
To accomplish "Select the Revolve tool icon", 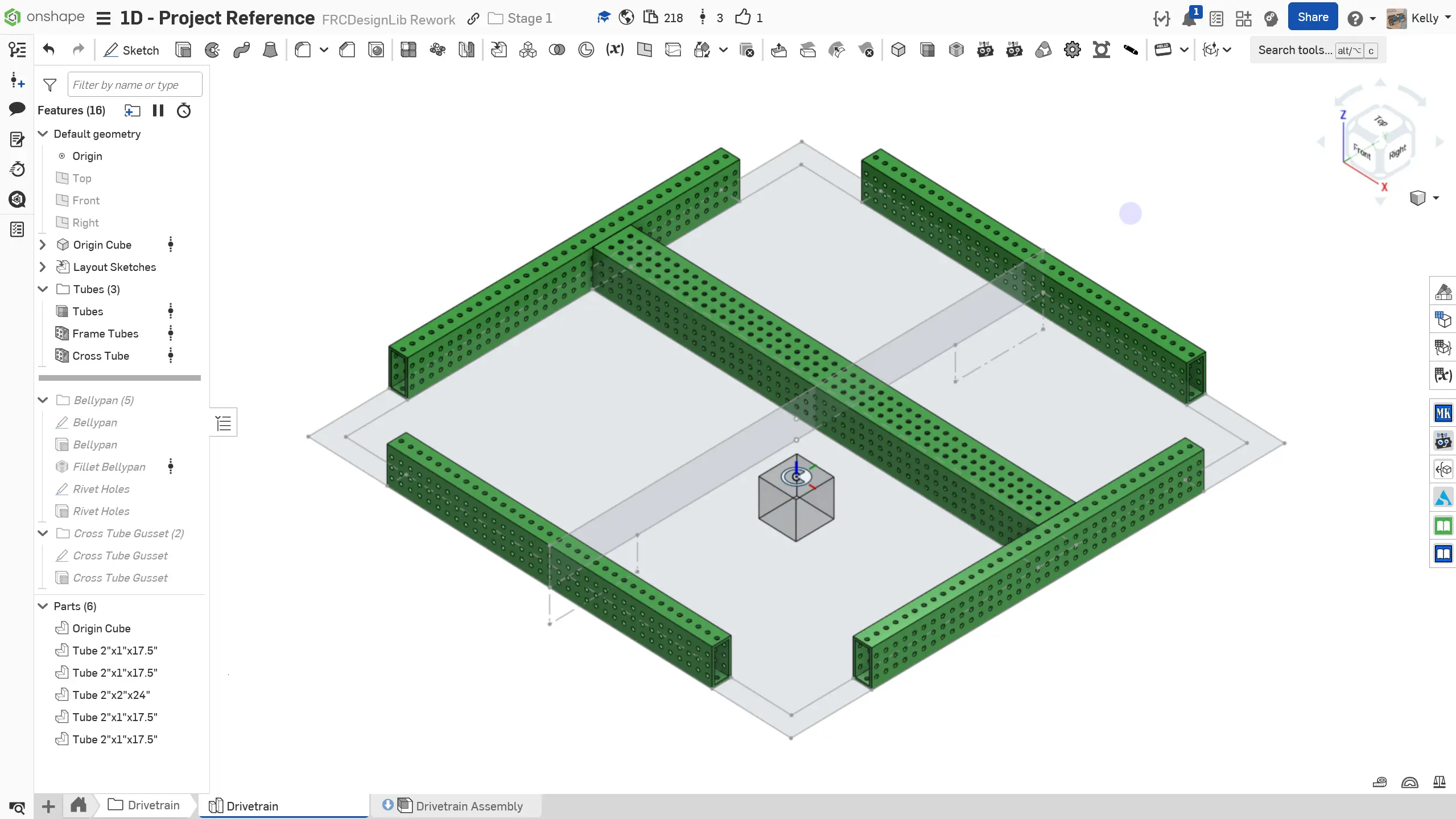I will [x=212, y=50].
